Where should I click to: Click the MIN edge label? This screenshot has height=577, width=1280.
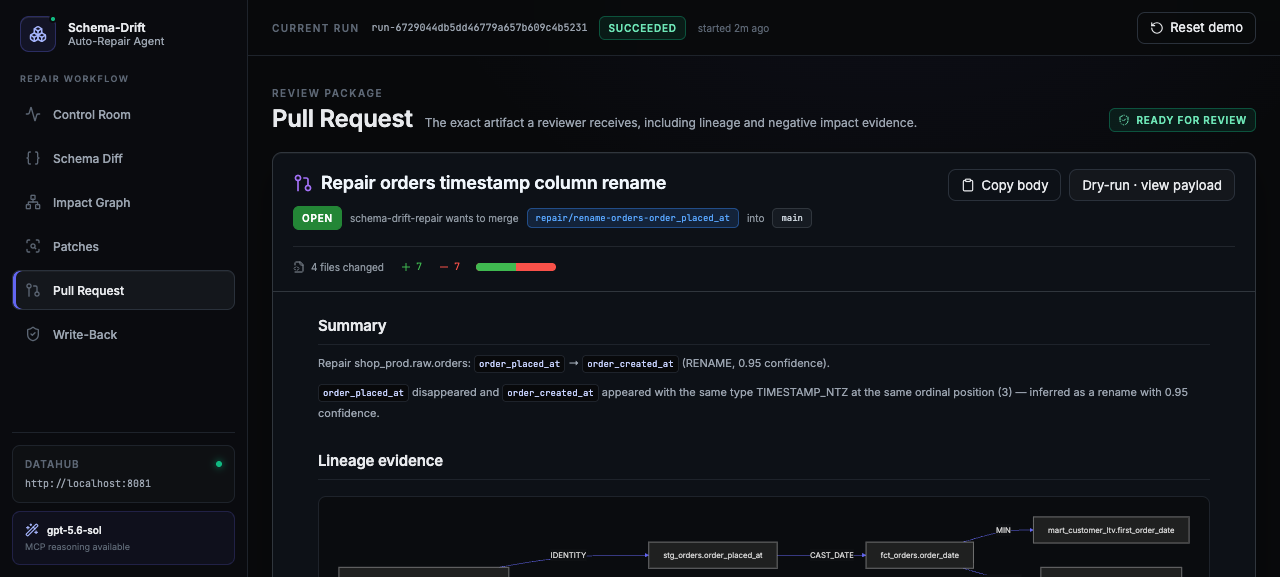[1004, 530]
